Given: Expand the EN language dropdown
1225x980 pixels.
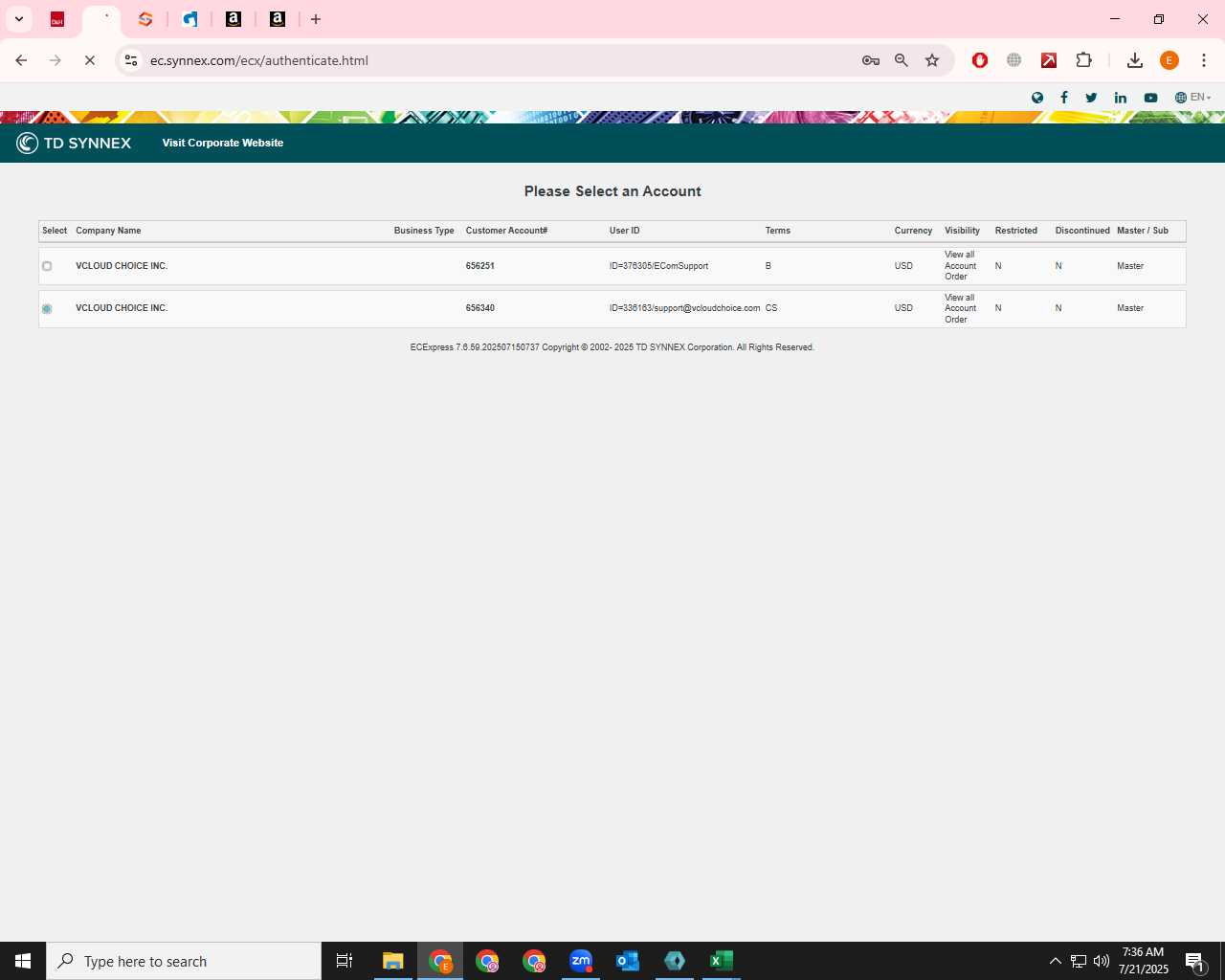Looking at the screenshot, I should (x=1193, y=98).
